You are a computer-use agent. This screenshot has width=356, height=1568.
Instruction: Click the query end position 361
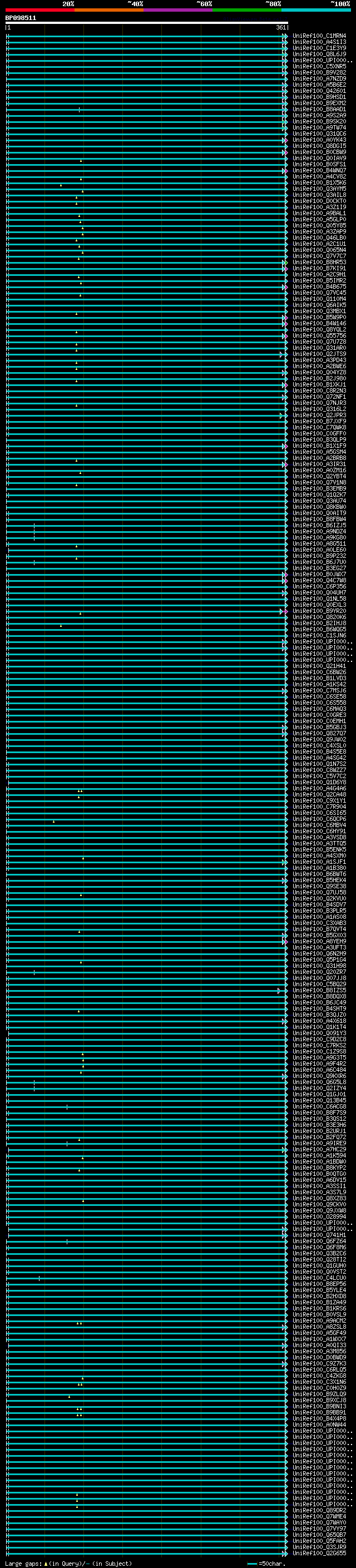tap(280, 27)
